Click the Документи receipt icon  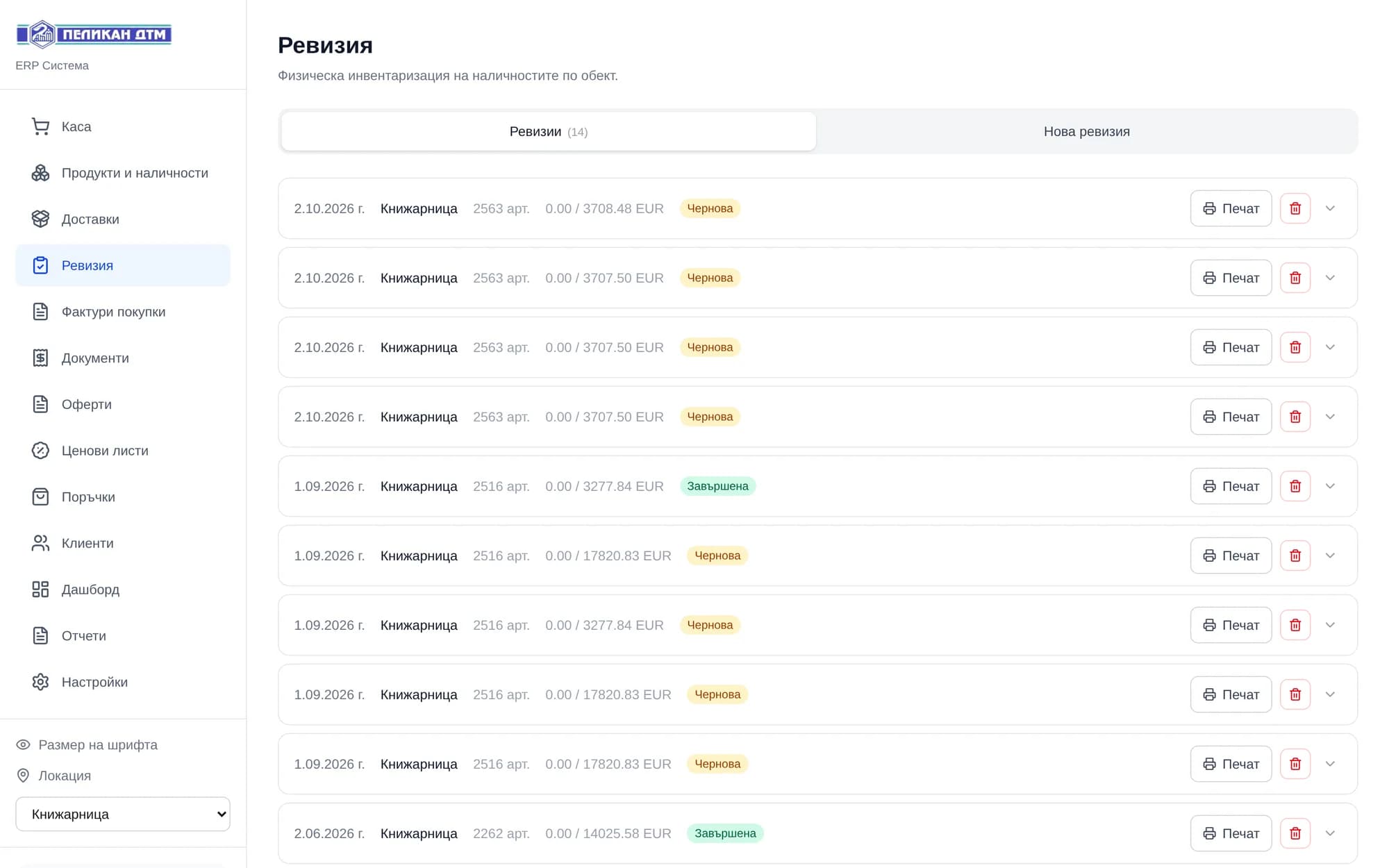coord(40,358)
